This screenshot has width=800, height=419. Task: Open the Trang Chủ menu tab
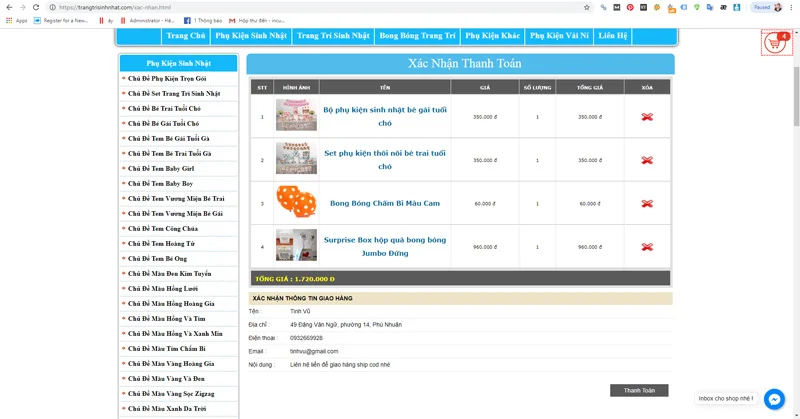[186, 36]
